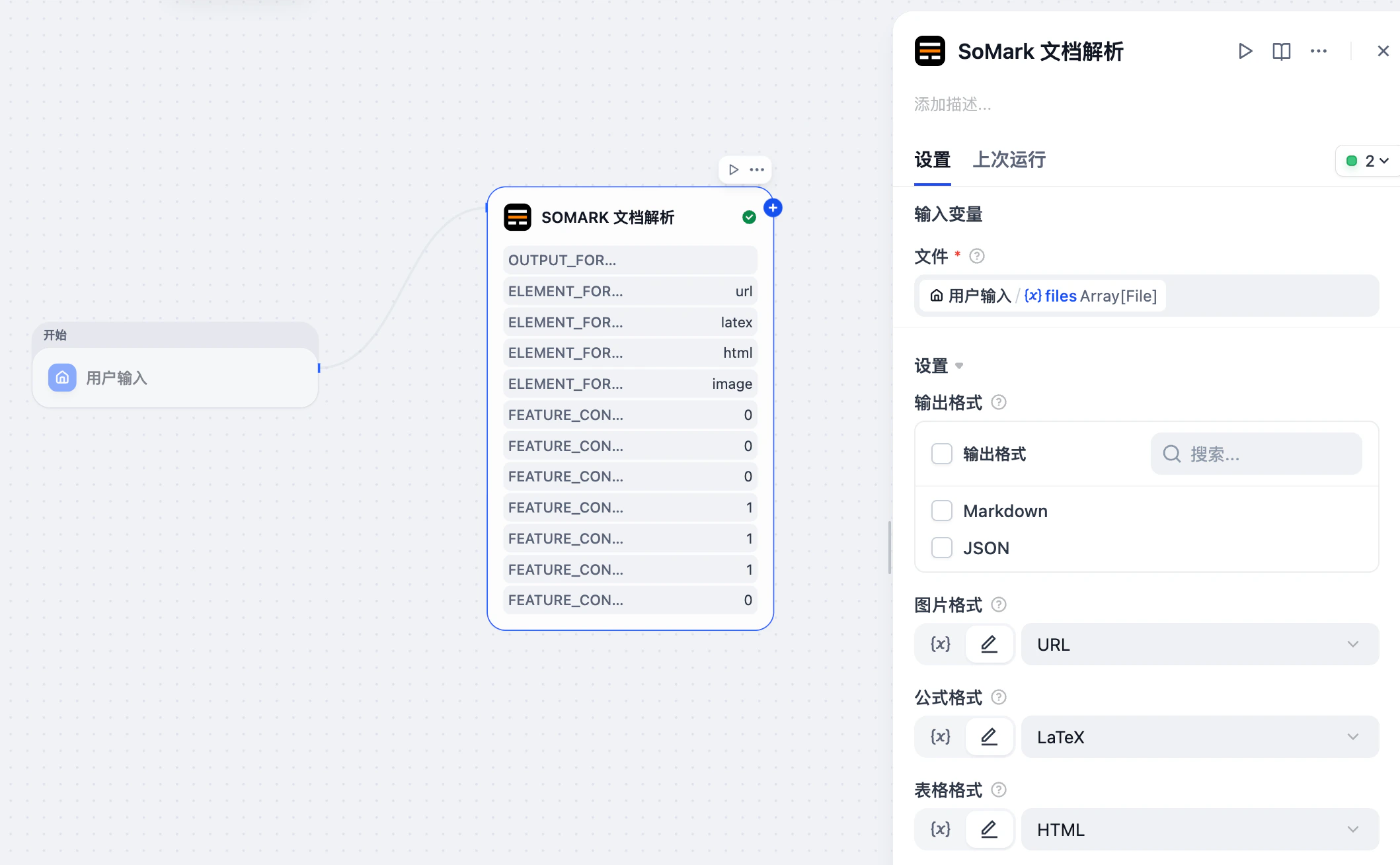Check the Markdown output option
This screenshot has width=1400, height=865.
tap(941, 511)
